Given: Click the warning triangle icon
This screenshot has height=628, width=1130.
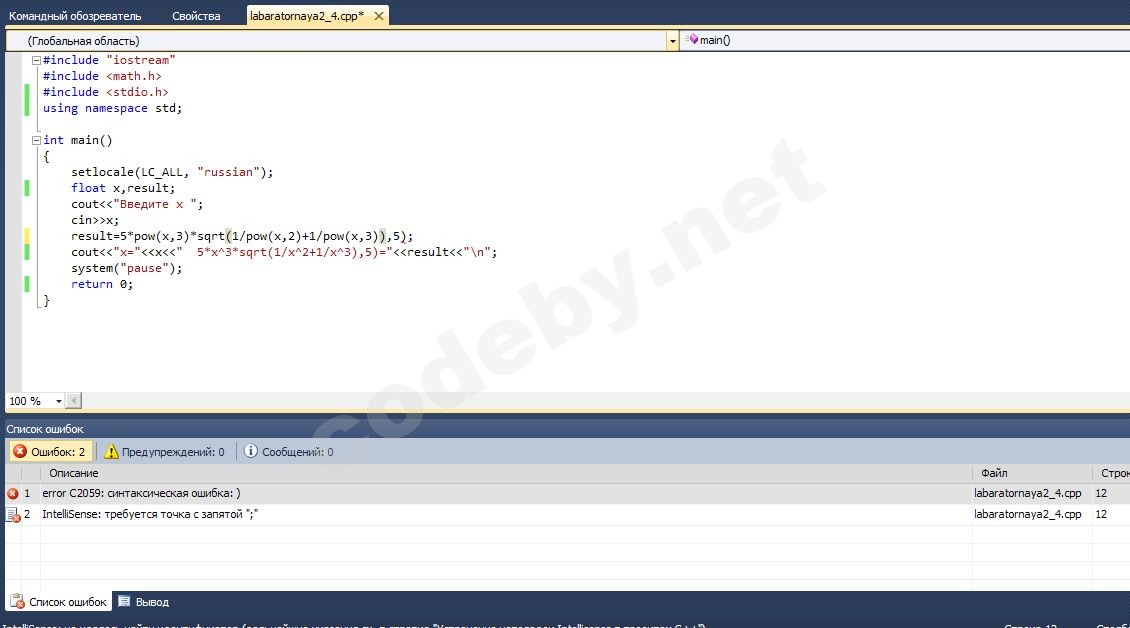Looking at the screenshot, I should [x=111, y=452].
